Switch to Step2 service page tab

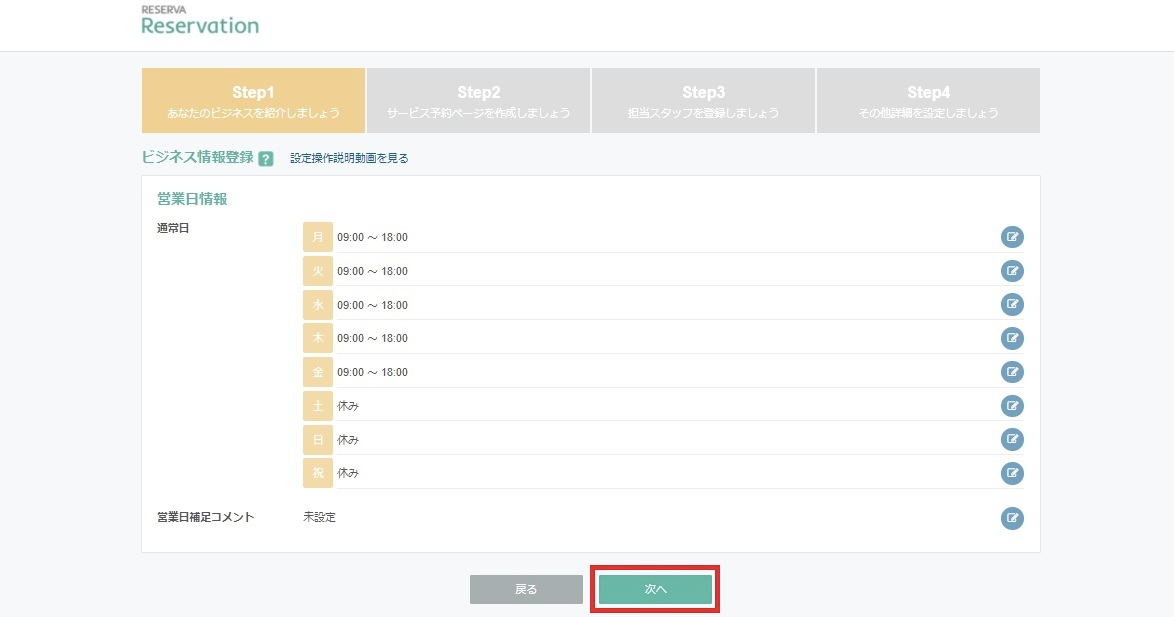click(478, 101)
